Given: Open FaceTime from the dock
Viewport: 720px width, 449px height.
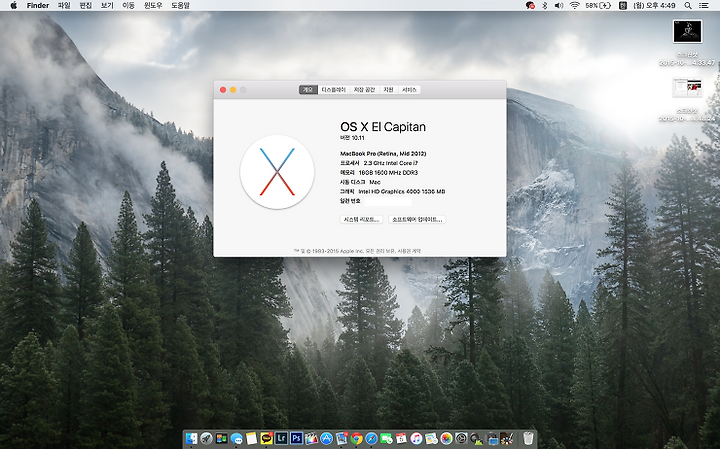Looking at the screenshot, I should pos(386,438).
